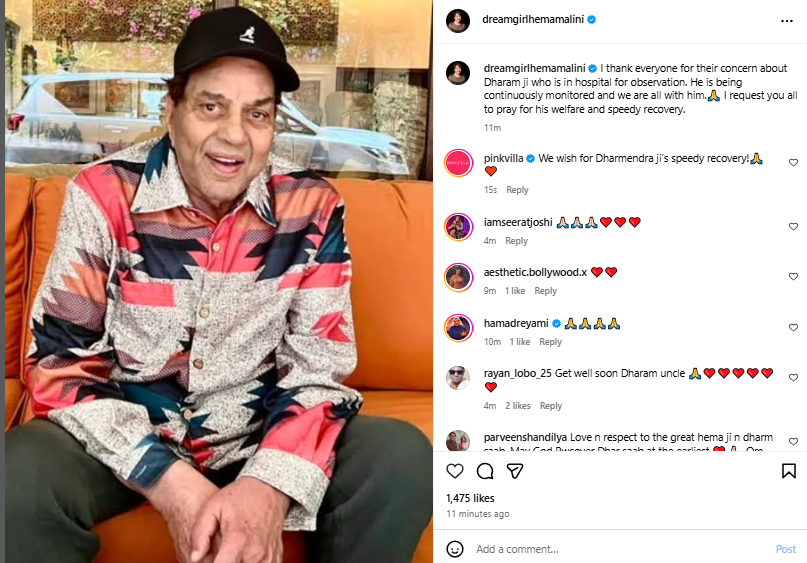Image resolution: width=807 pixels, height=563 pixels.
Task: View the 1,475 likes list
Action: click(x=470, y=497)
